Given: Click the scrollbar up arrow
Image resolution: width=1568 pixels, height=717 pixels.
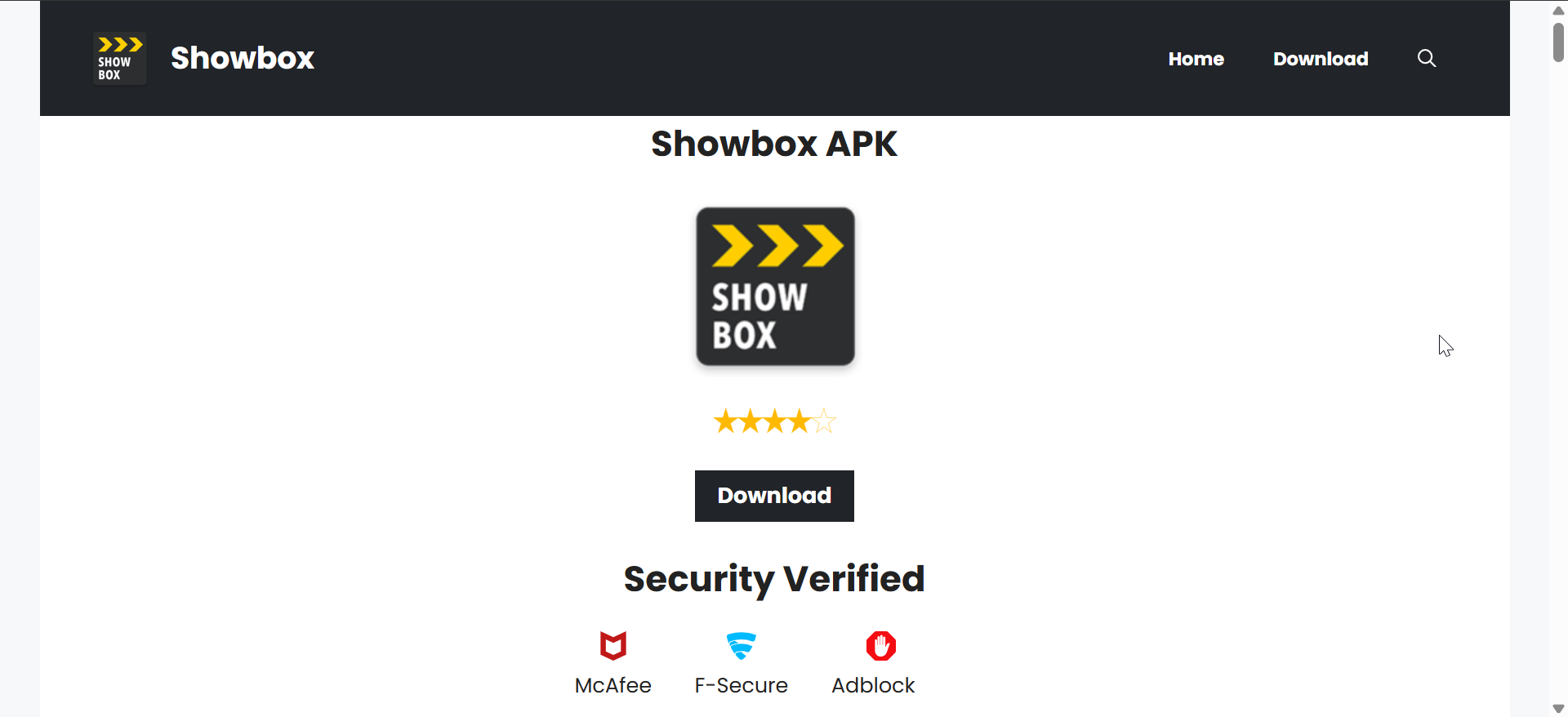Looking at the screenshot, I should tap(1558, 11).
